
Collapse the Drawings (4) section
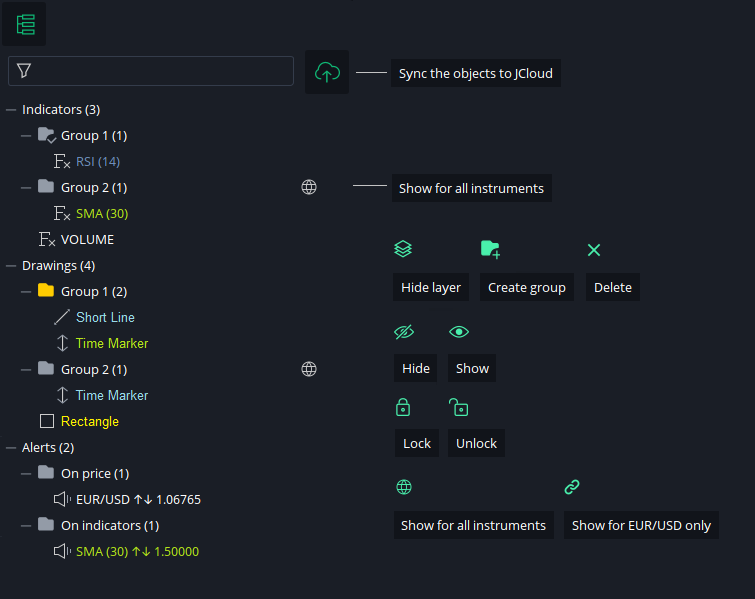pos(11,266)
